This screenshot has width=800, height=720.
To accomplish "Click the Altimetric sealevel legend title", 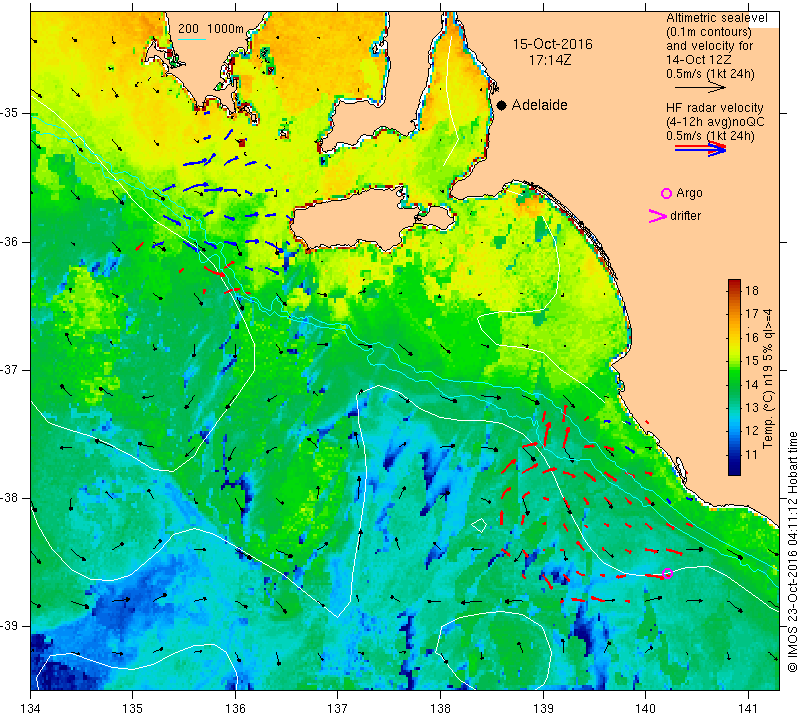I will point(716,18).
